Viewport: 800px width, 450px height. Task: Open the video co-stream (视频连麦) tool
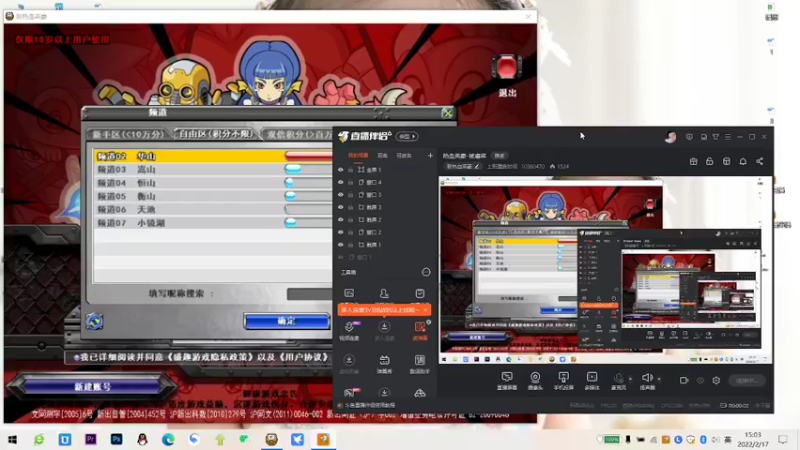[x=349, y=327]
